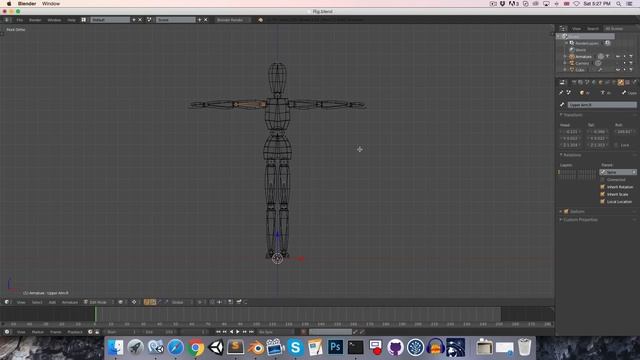Image resolution: width=640 pixels, height=360 pixels.
Task: Click the jump to start frame button
Action: [x=218, y=332]
